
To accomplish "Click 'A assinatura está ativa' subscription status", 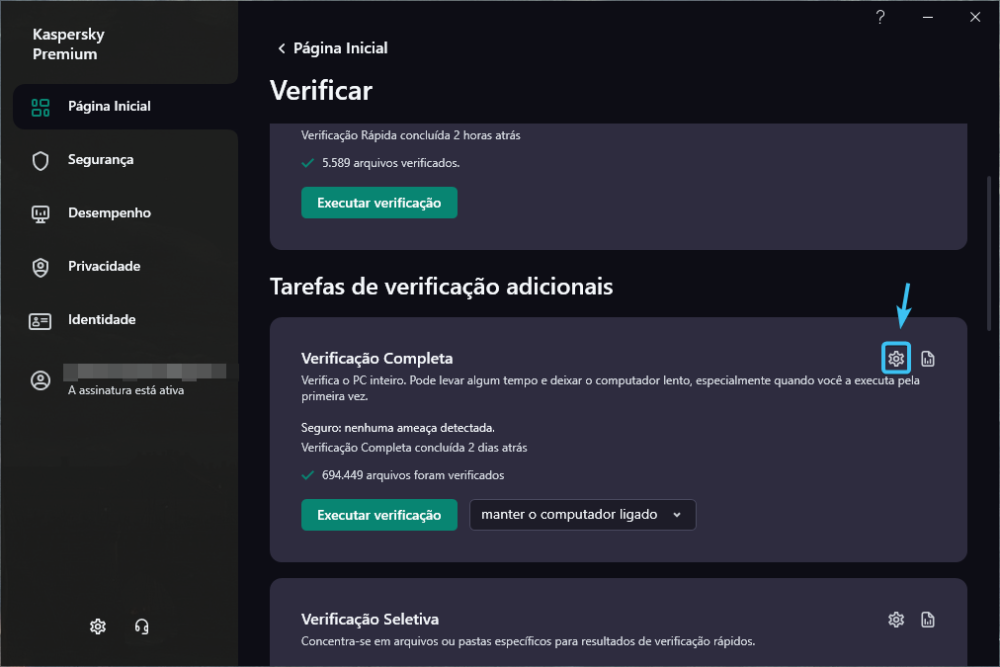I will [x=126, y=390].
